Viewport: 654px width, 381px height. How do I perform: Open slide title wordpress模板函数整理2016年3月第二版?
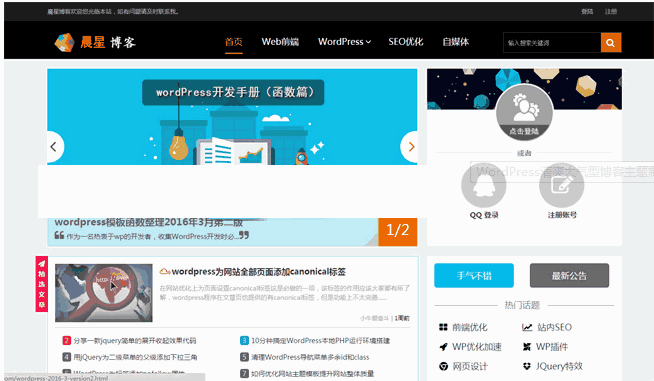[149, 222]
